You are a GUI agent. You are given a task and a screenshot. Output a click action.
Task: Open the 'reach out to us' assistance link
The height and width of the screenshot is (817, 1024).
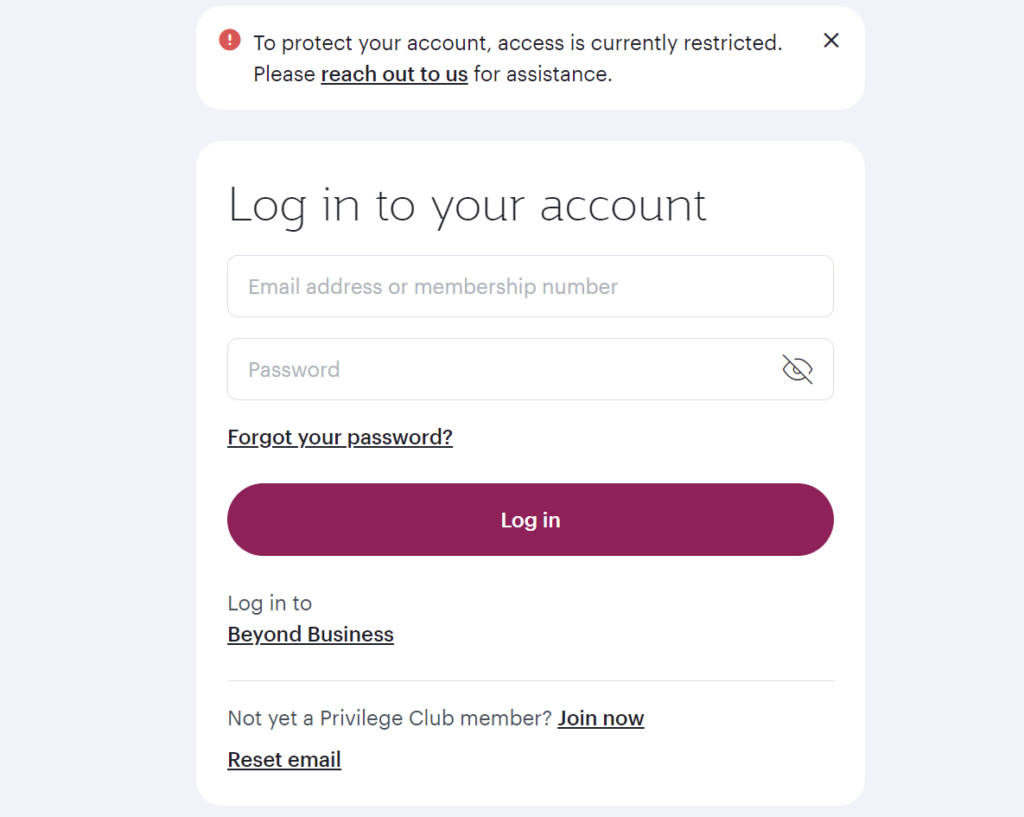tap(393, 74)
